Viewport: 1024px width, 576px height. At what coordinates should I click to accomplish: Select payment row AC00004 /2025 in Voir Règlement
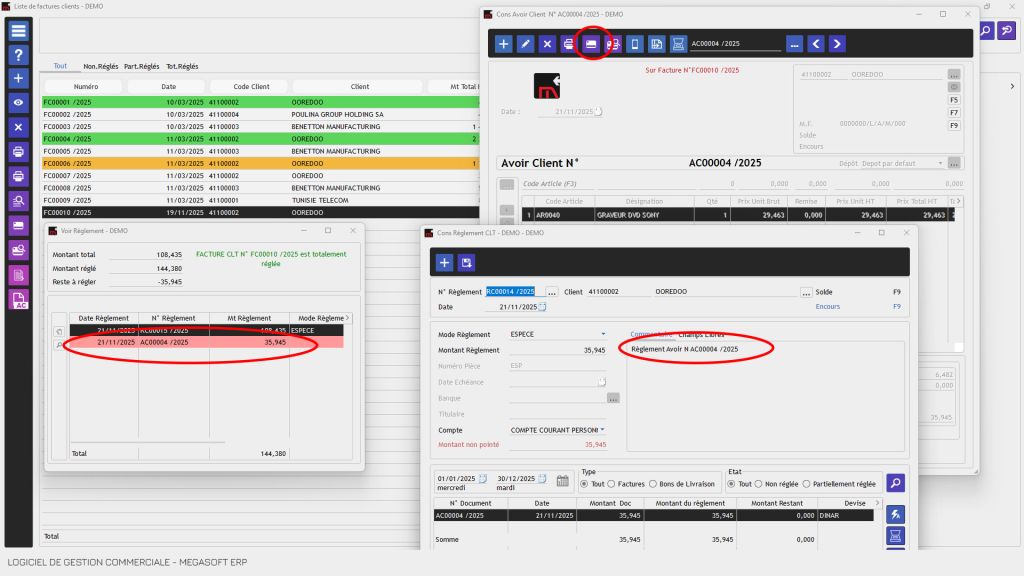pyautogui.click(x=206, y=342)
